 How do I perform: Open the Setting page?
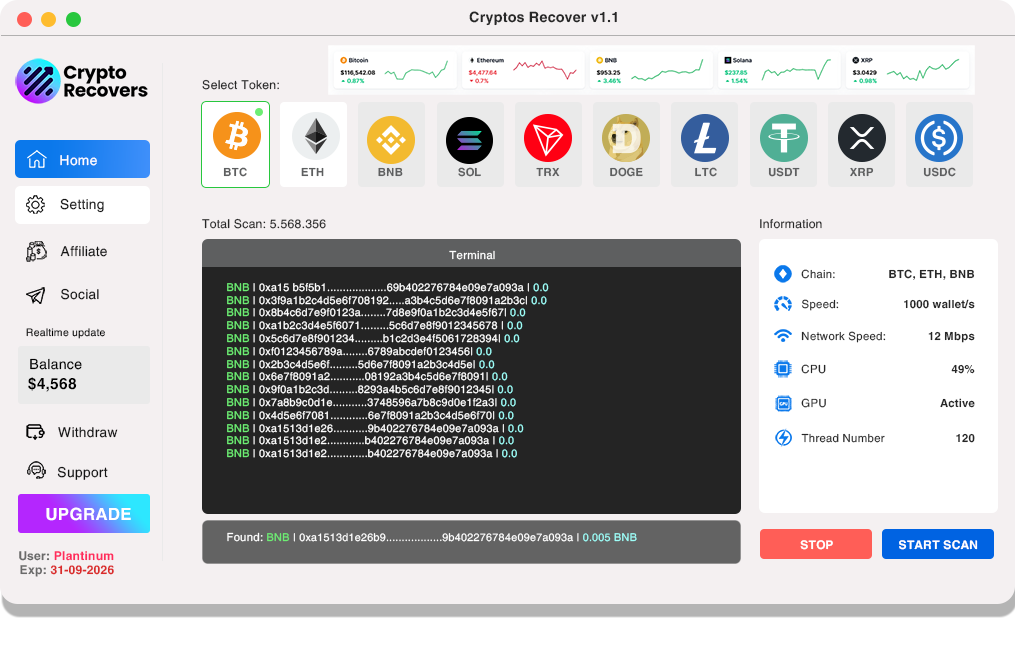click(x=82, y=205)
